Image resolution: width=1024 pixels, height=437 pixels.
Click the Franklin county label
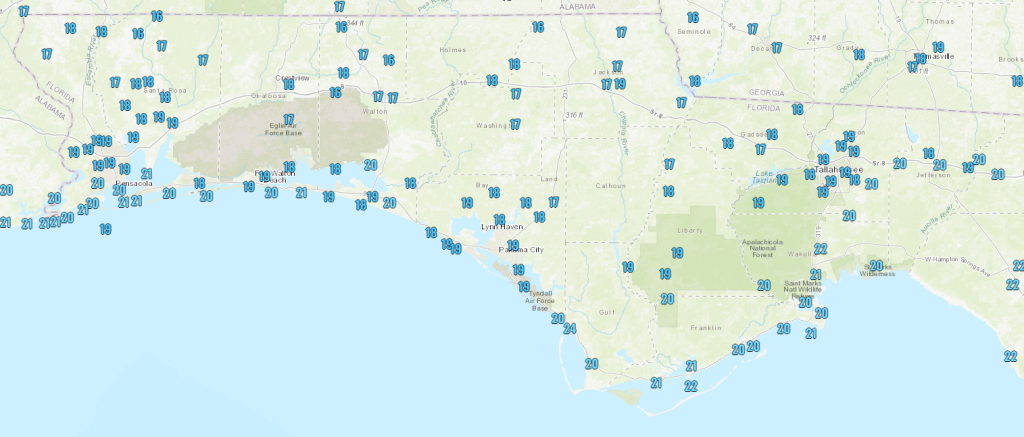[700, 327]
